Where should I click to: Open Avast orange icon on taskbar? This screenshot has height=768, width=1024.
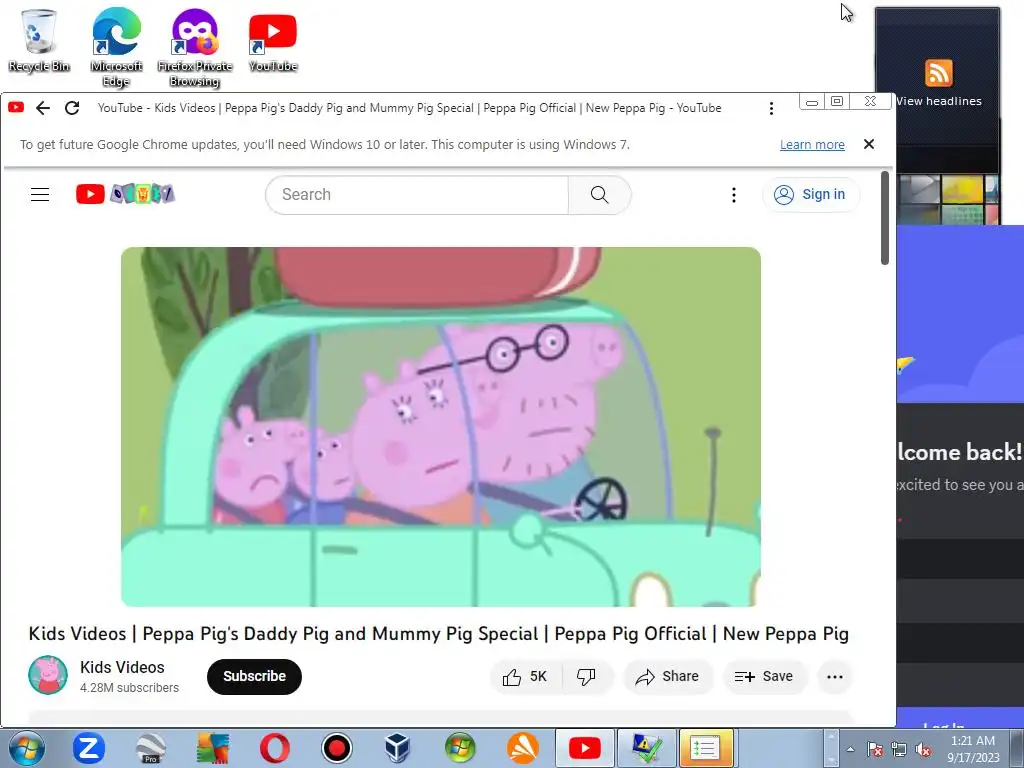tap(523, 748)
